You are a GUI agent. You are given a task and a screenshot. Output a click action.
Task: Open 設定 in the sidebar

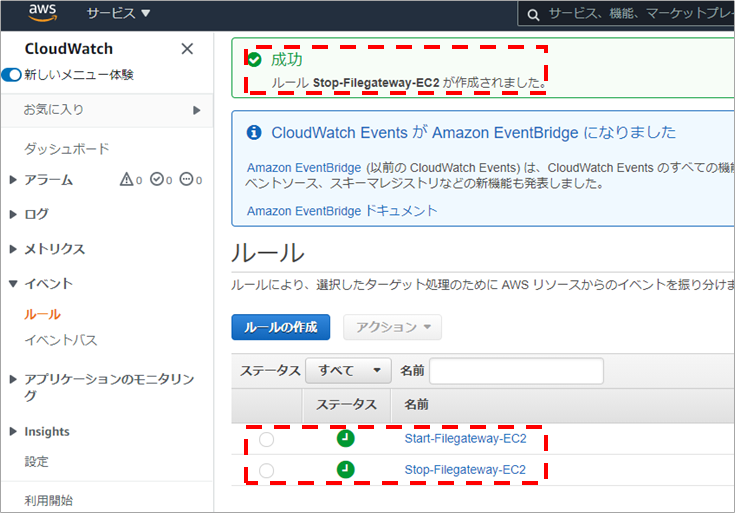tap(37, 462)
